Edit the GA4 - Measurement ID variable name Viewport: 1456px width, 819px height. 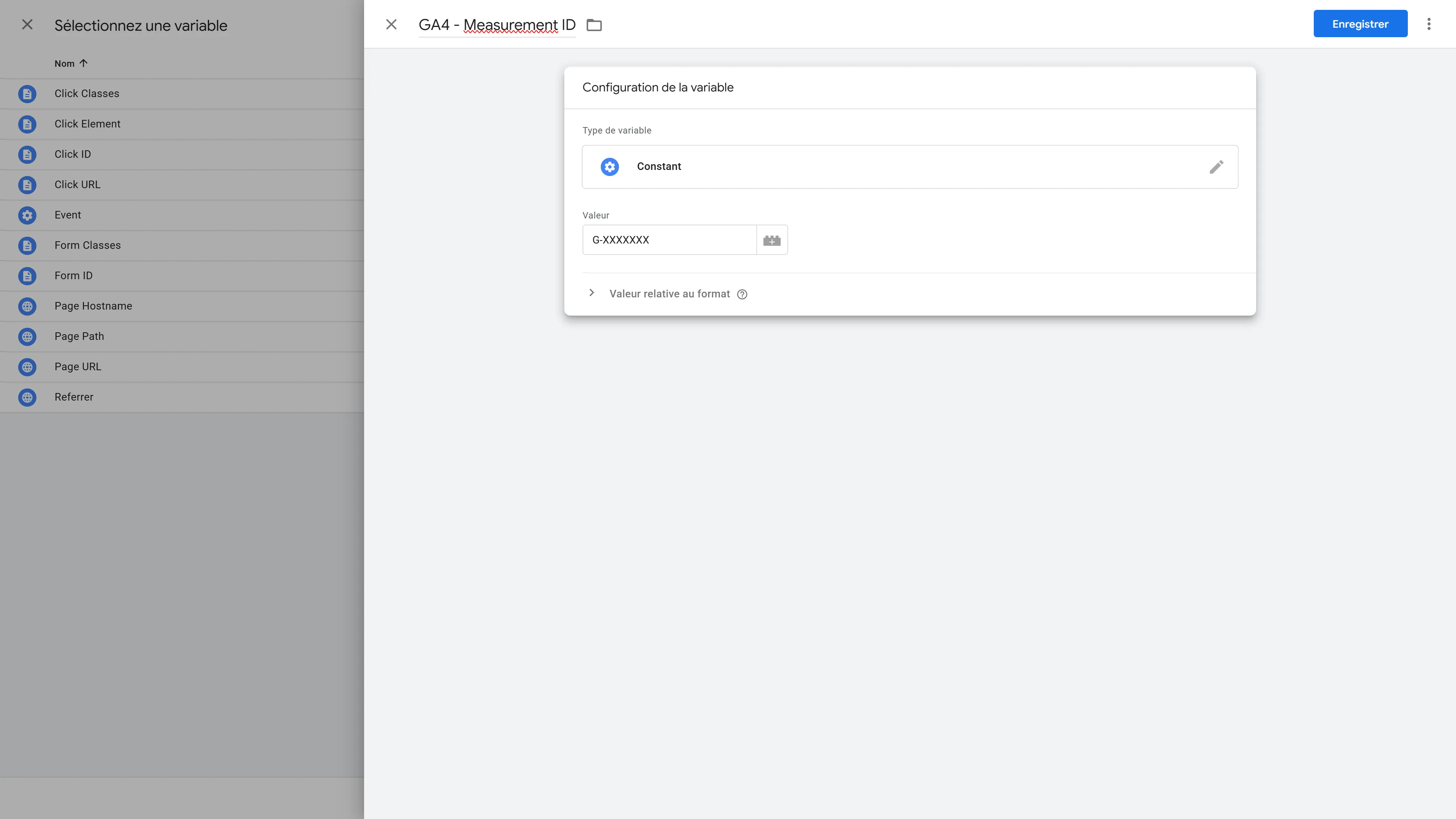497,25
